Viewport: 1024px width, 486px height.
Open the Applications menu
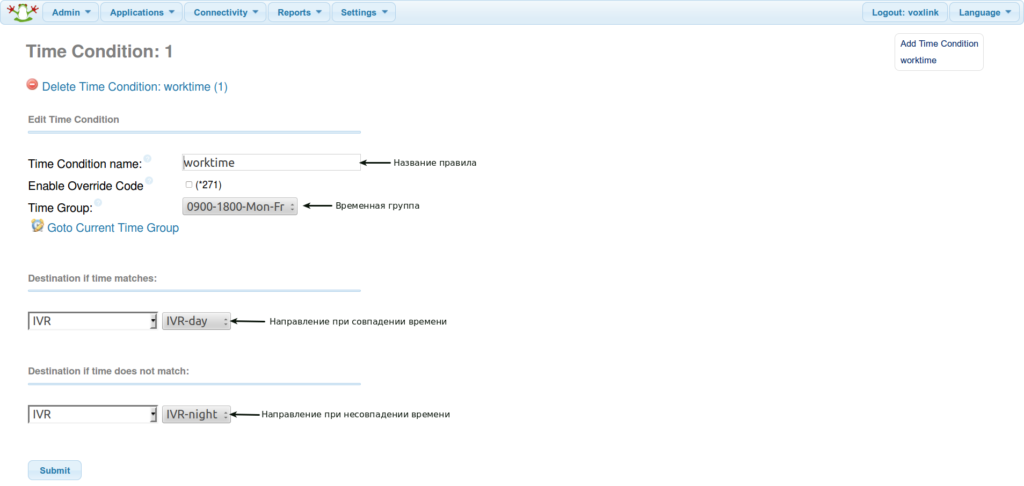pos(142,12)
